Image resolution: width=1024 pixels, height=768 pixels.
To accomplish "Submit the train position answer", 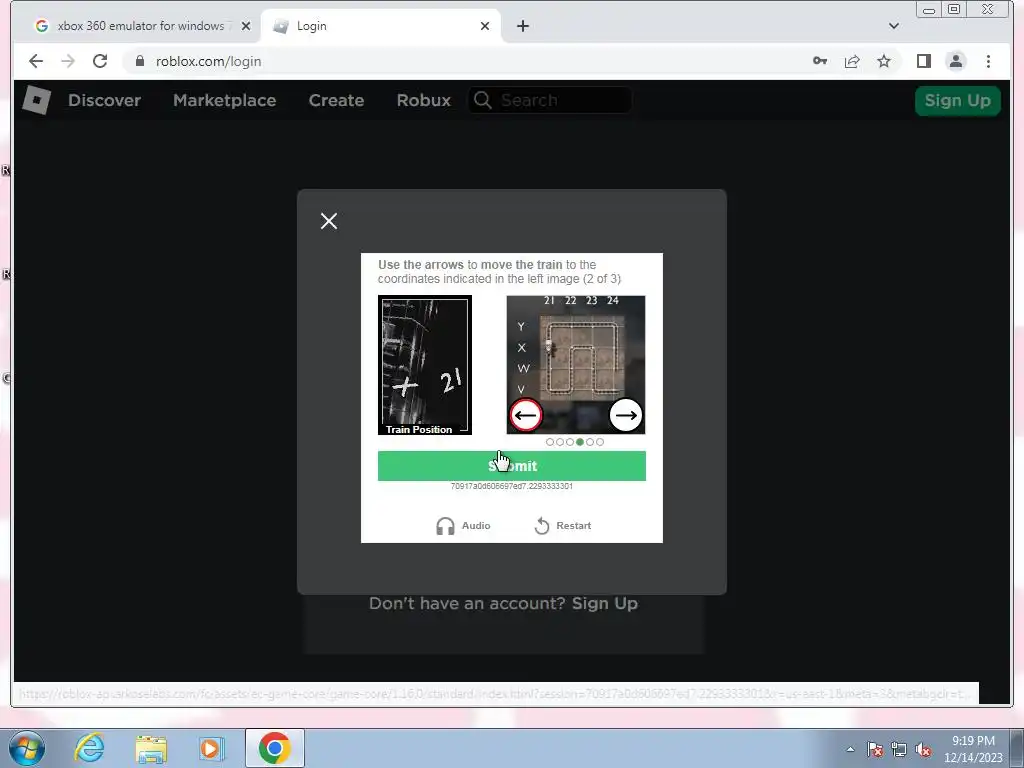I will coord(511,466).
